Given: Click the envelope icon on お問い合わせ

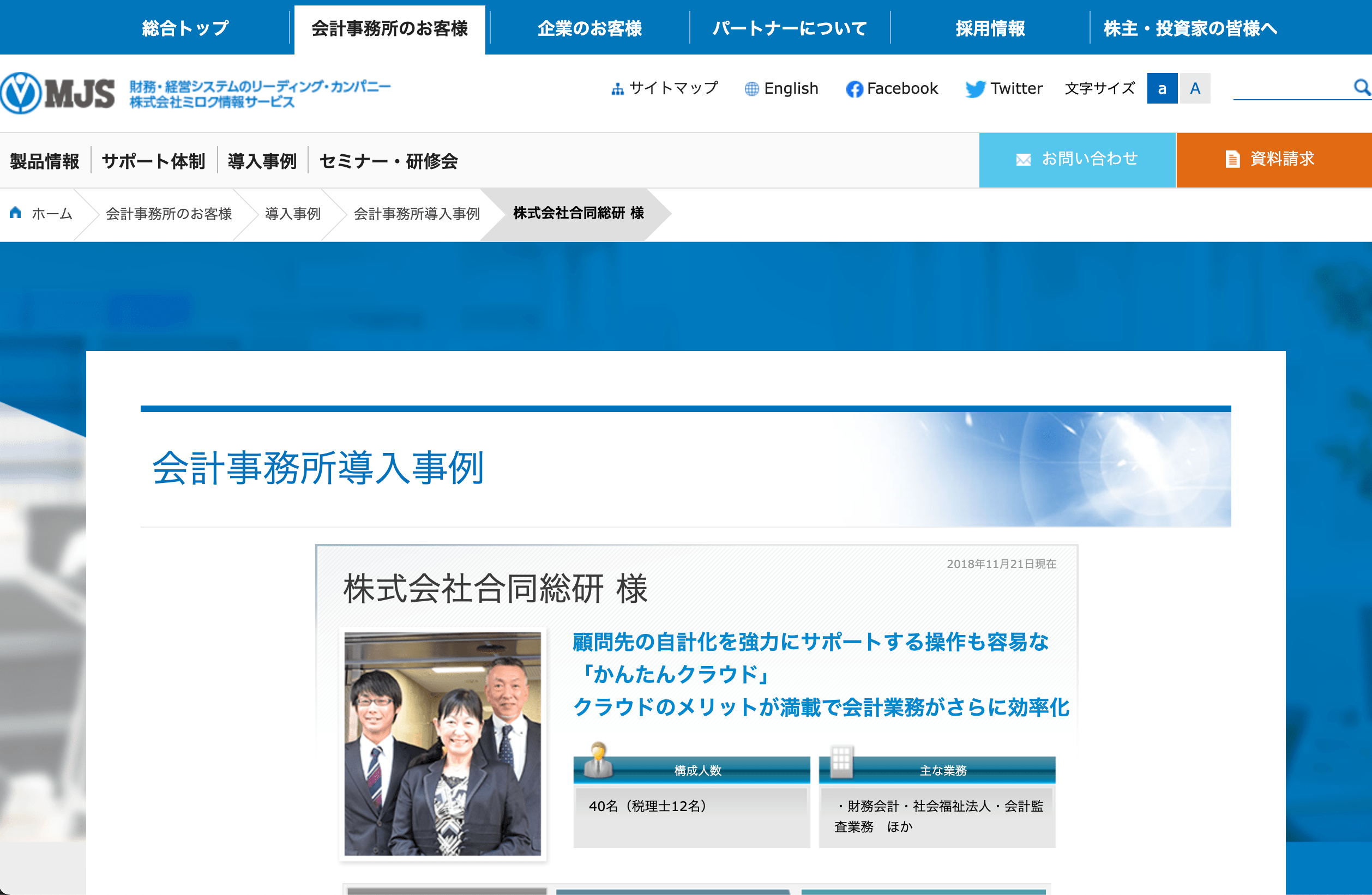Looking at the screenshot, I should 1023,160.
